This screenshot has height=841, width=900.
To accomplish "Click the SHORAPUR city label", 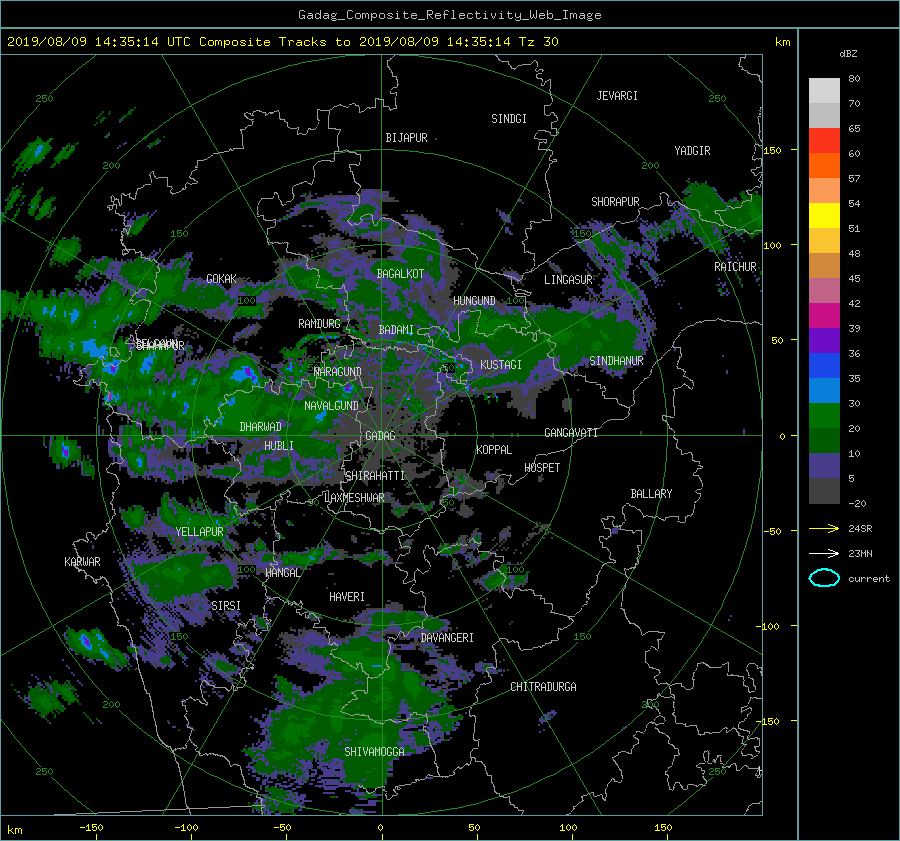I will point(615,202).
